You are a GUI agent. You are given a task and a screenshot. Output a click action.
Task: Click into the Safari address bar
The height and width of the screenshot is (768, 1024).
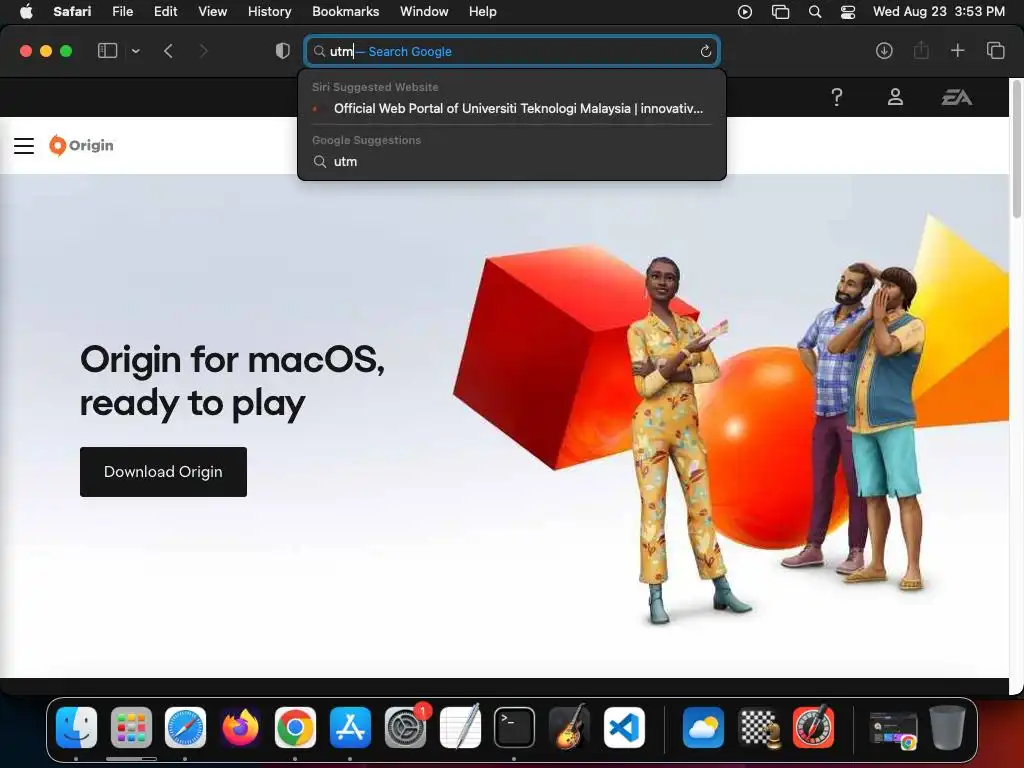[x=512, y=52]
